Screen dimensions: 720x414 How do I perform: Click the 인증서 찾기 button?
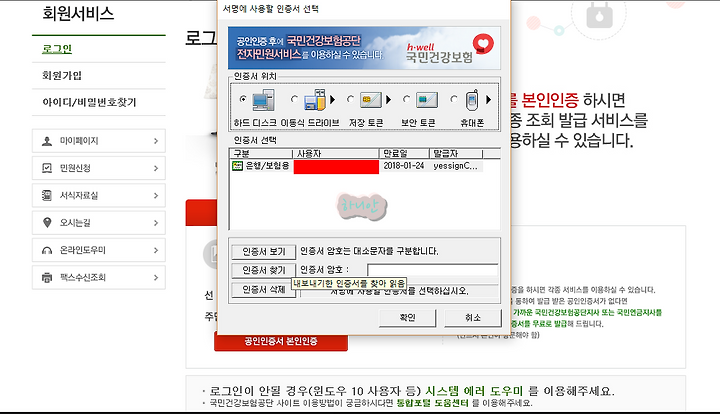click(264, 270)
